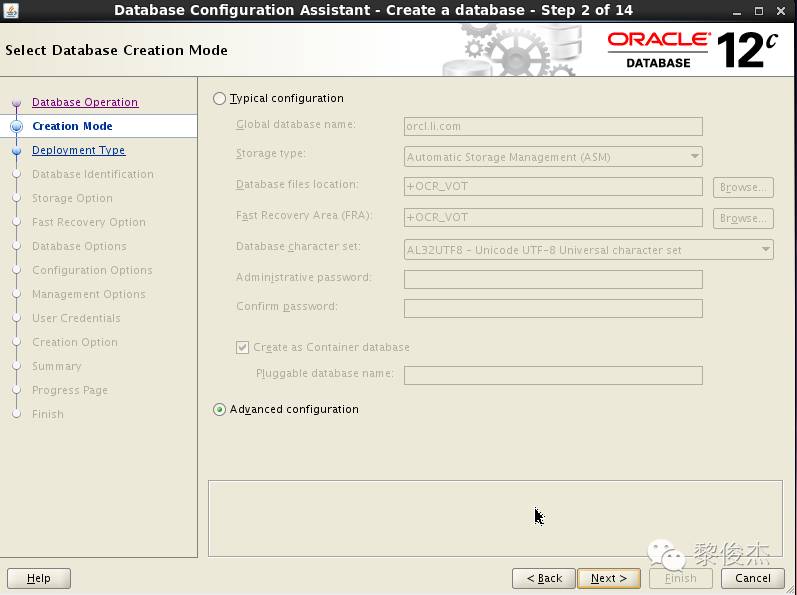Open Help
Viewport: 797px width, 595px height.
39,578
